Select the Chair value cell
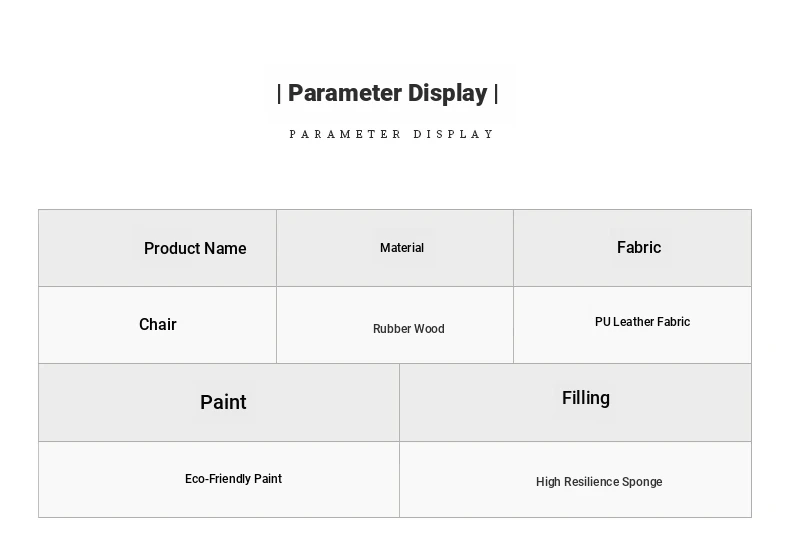790x555 pixels. tap(158, 324)
